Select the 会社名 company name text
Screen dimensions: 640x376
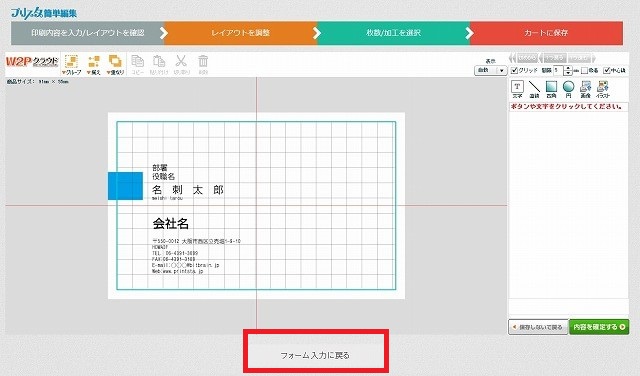[171, 223]
